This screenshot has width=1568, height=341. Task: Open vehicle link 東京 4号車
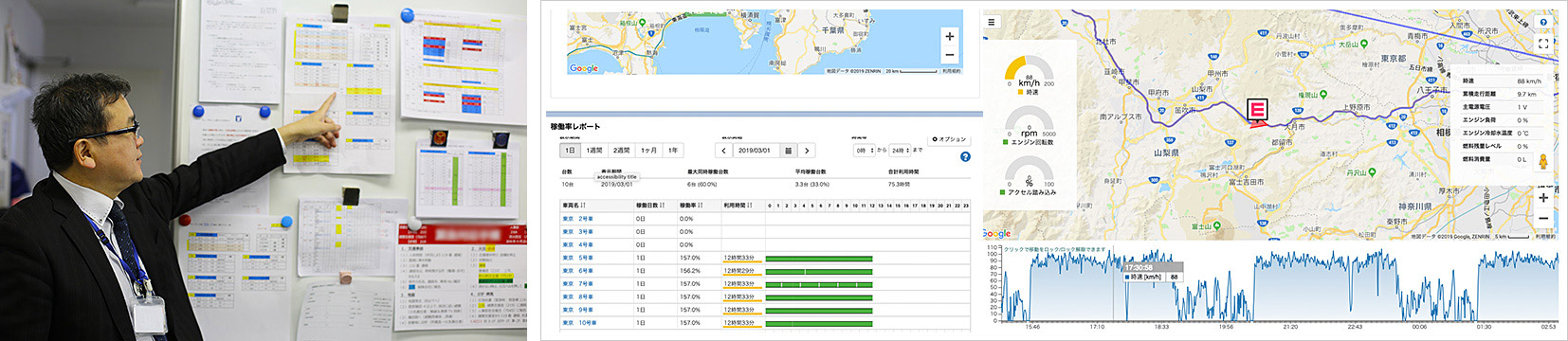(x=577, y=244)
